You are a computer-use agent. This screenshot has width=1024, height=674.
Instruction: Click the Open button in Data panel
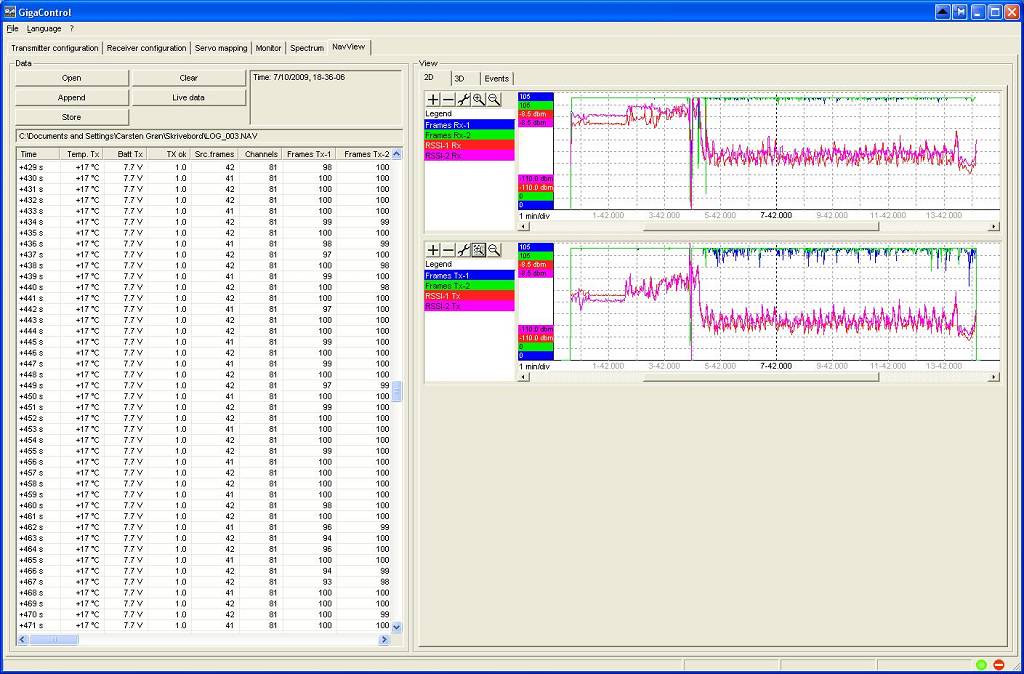click(72, 78)
